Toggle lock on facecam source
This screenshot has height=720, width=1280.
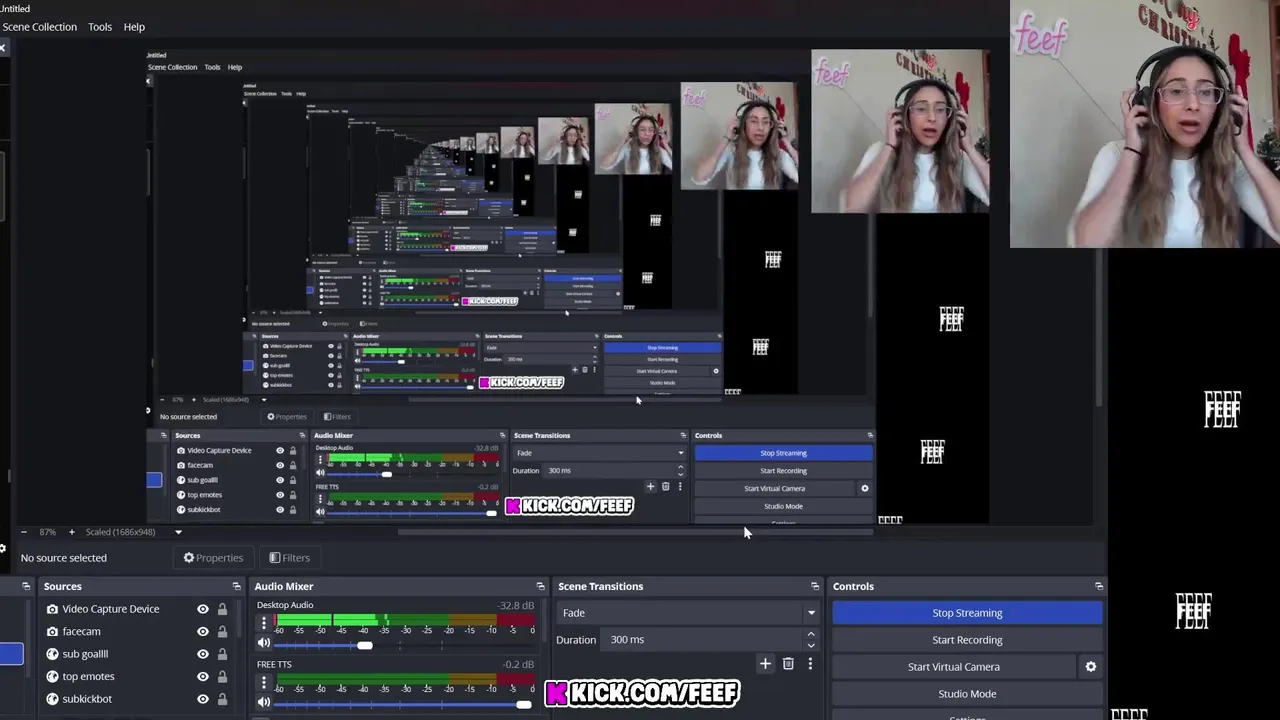222,631
